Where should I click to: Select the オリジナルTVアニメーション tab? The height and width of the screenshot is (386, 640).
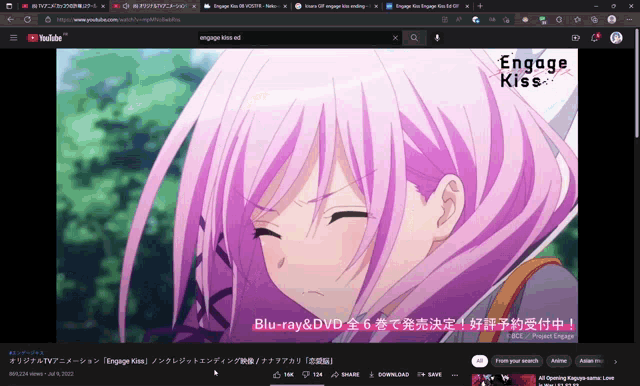tap(154, 6)
